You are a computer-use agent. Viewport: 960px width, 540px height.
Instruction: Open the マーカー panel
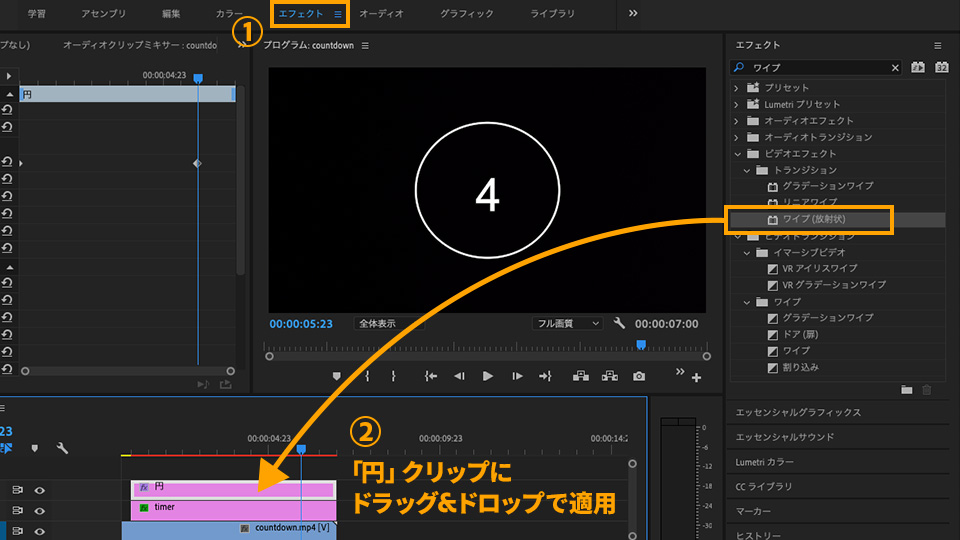click(753, 511)
